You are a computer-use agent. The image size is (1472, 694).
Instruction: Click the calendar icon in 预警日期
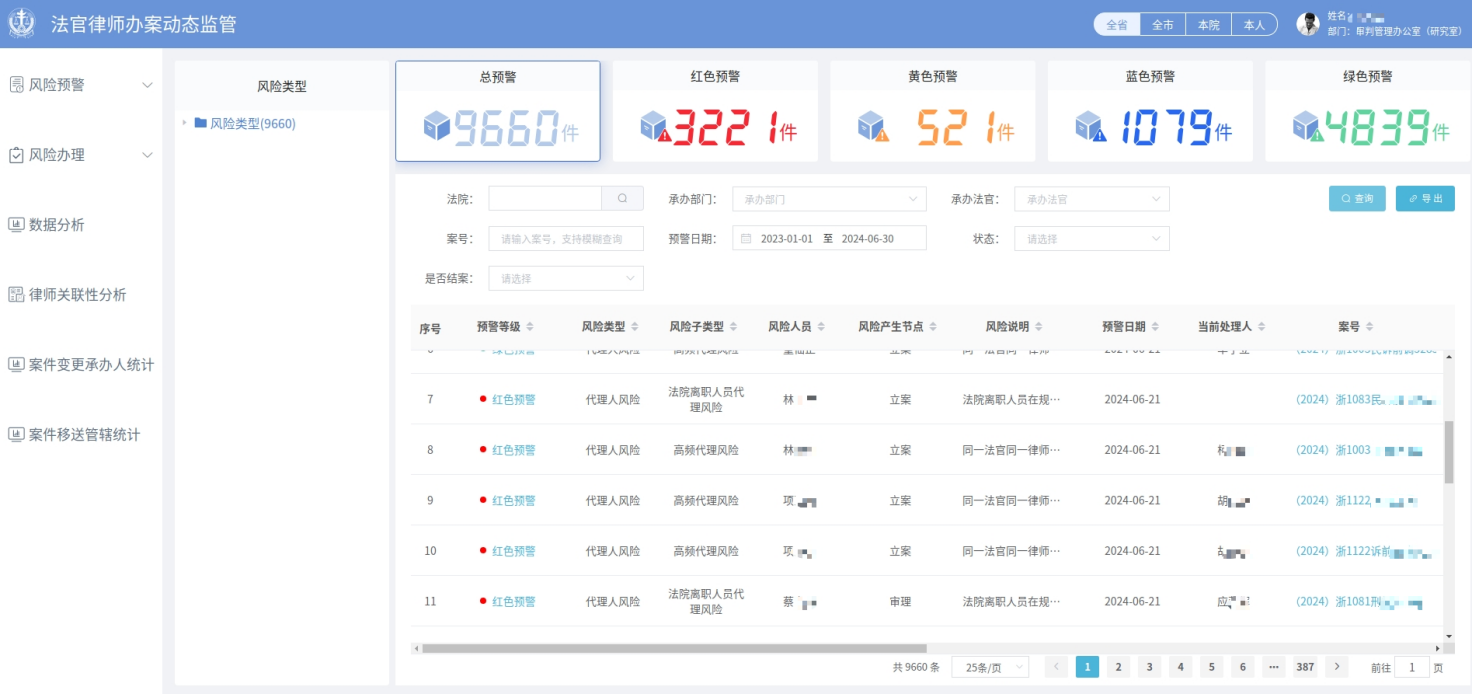[746, 239]
